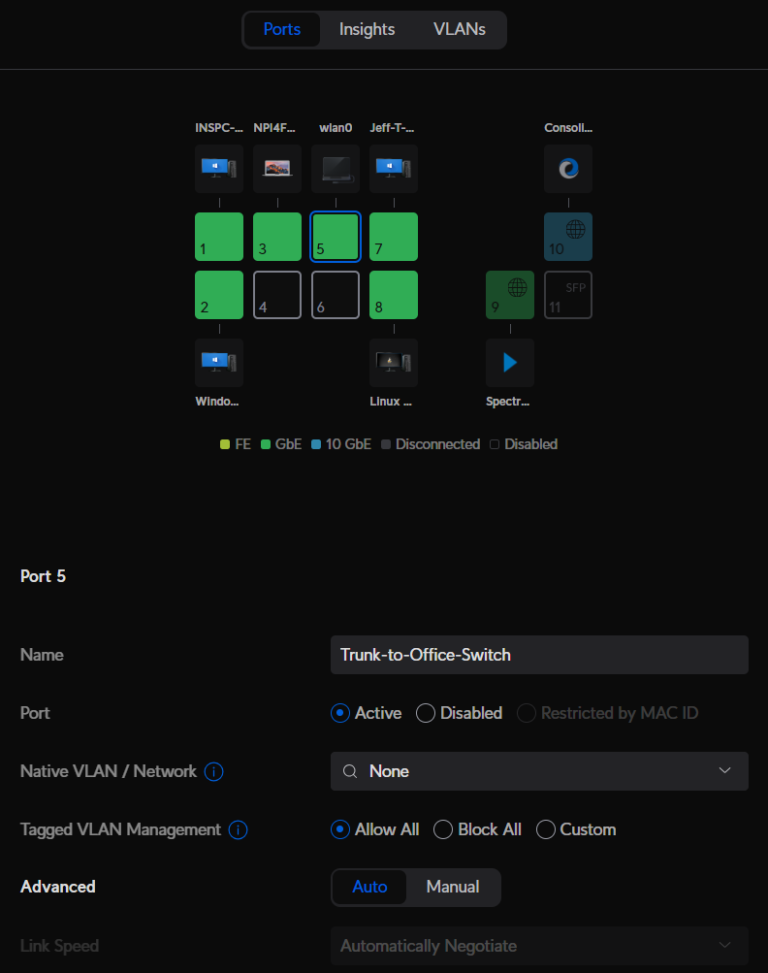Click the Windows device icon below port 2
Image resolution: width=768 pixels, height=973 pixels.
tap(219, 363)
